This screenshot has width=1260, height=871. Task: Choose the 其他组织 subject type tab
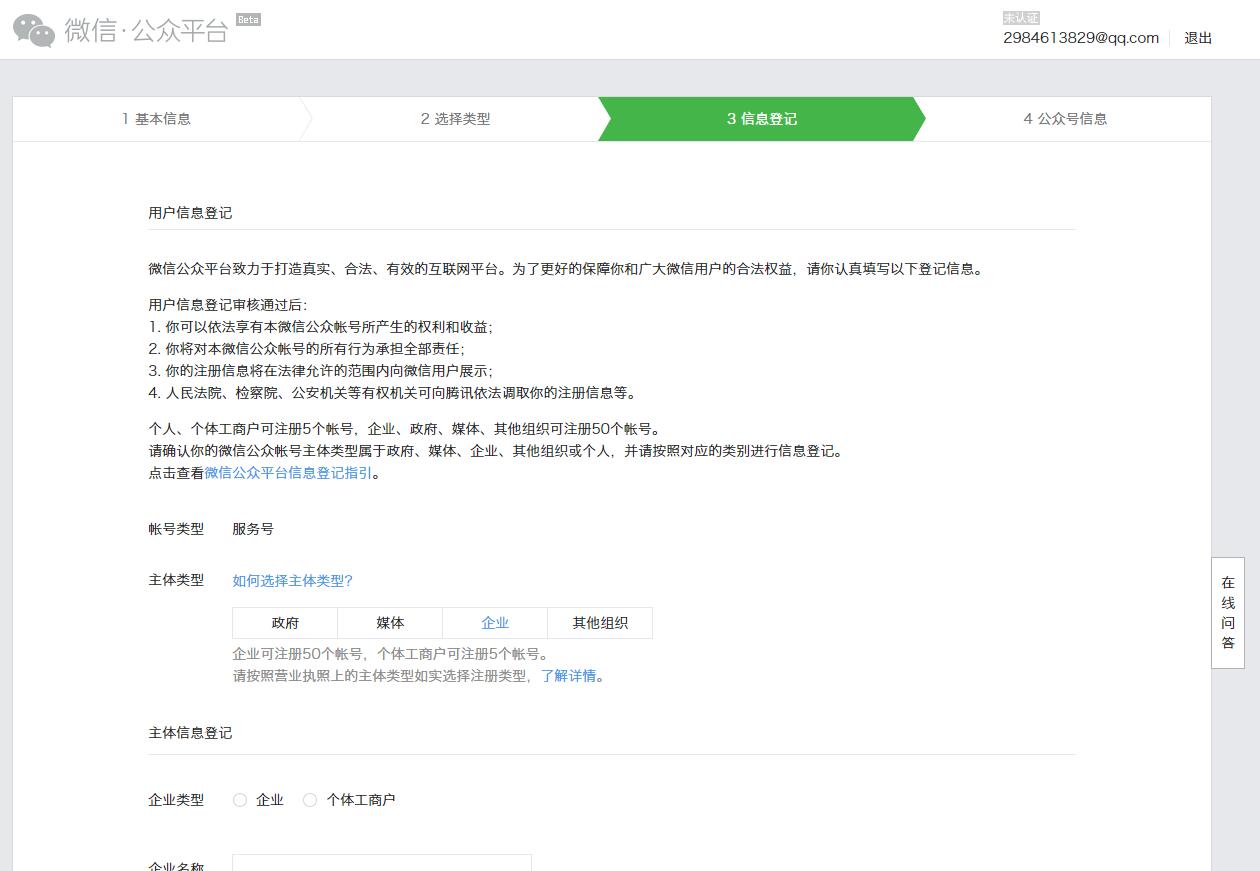[600, 623]
